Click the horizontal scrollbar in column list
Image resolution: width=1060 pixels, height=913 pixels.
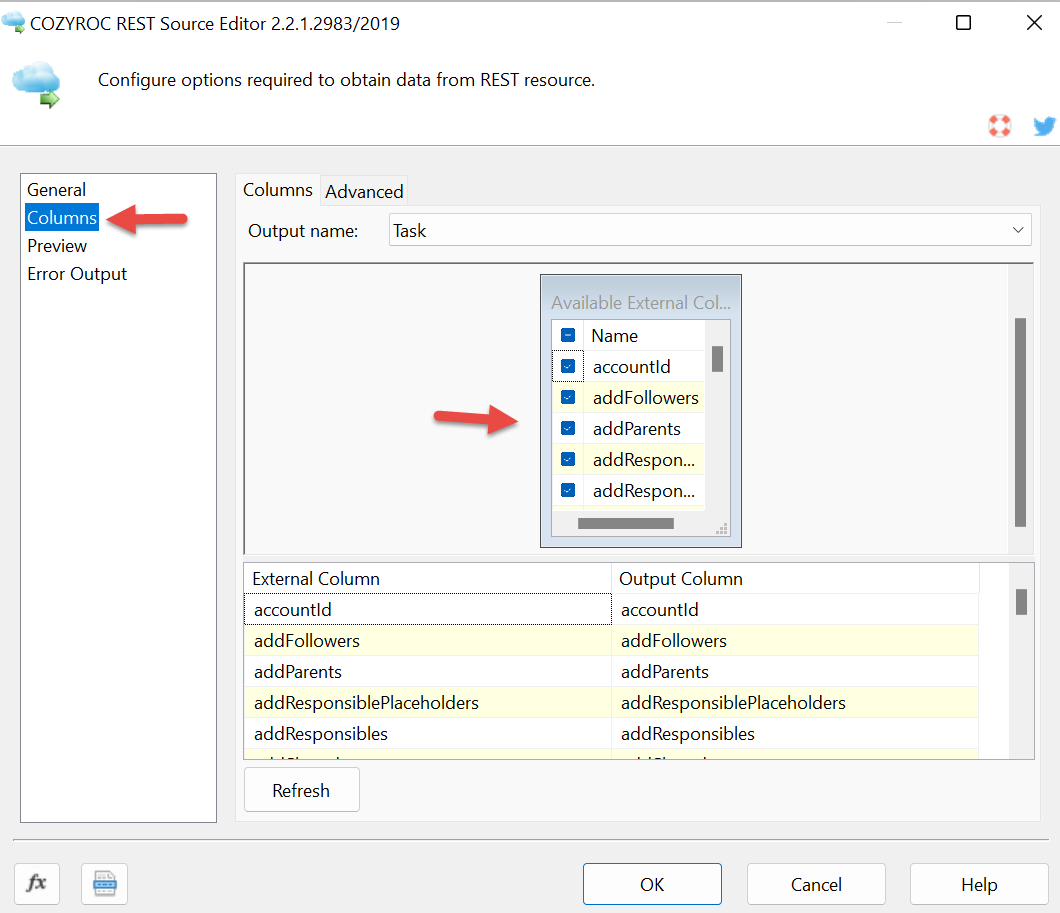pyautogui.click(x=626, y=523)
